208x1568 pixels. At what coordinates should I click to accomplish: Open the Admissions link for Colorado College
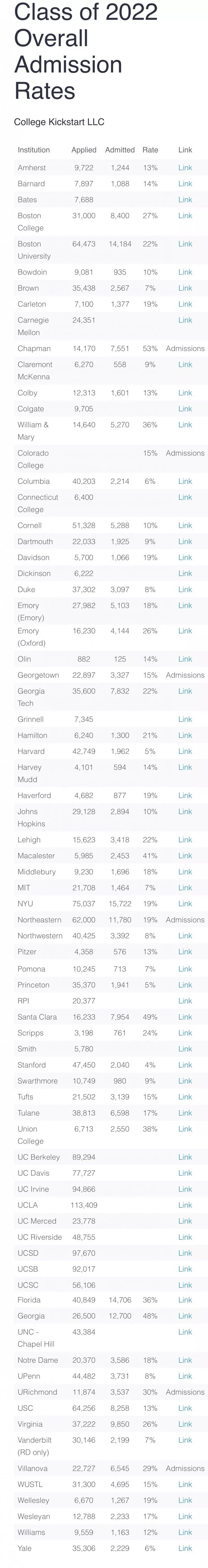coord(185,453)
